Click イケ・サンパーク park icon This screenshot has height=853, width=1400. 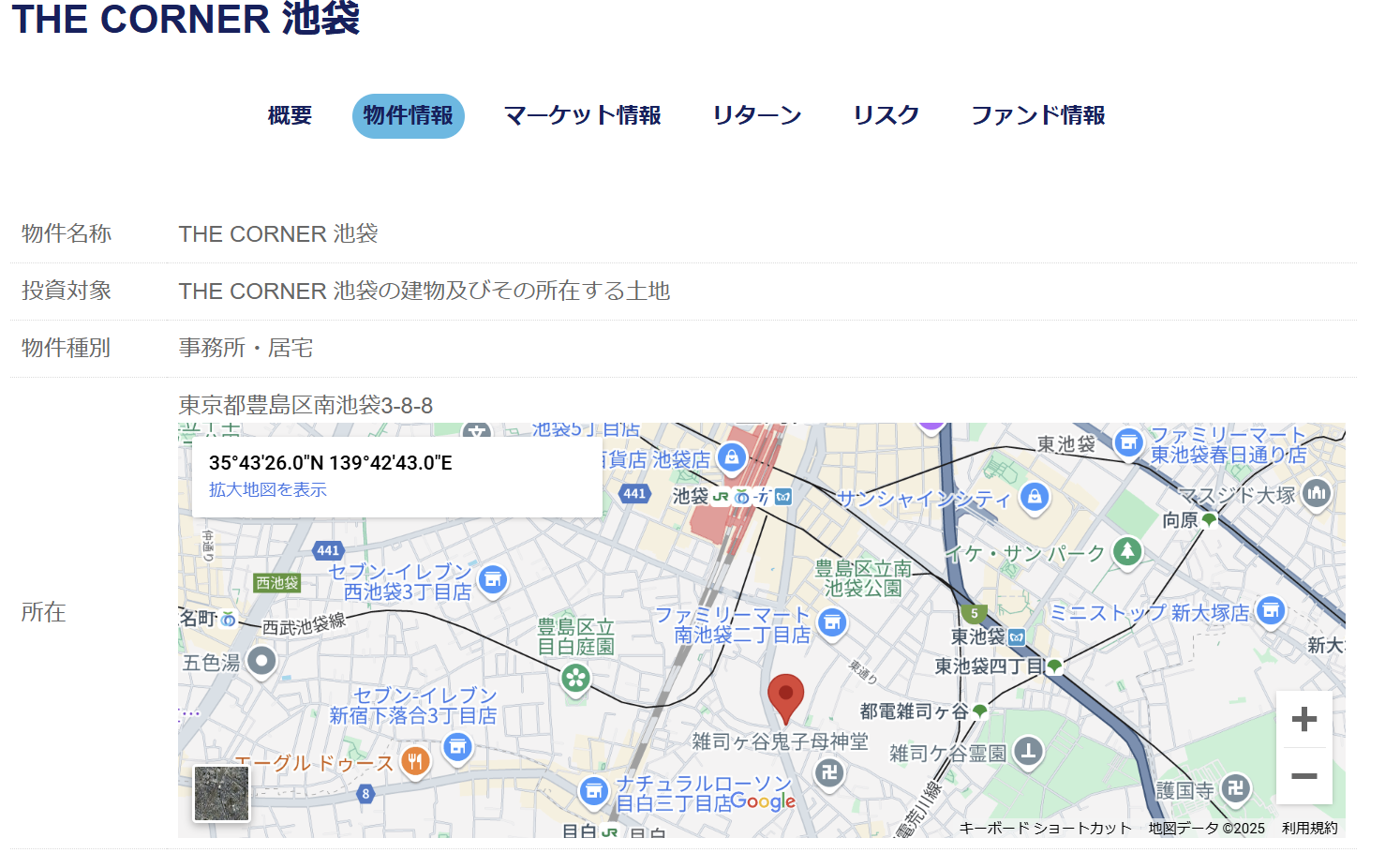[x=1127, y=551]
